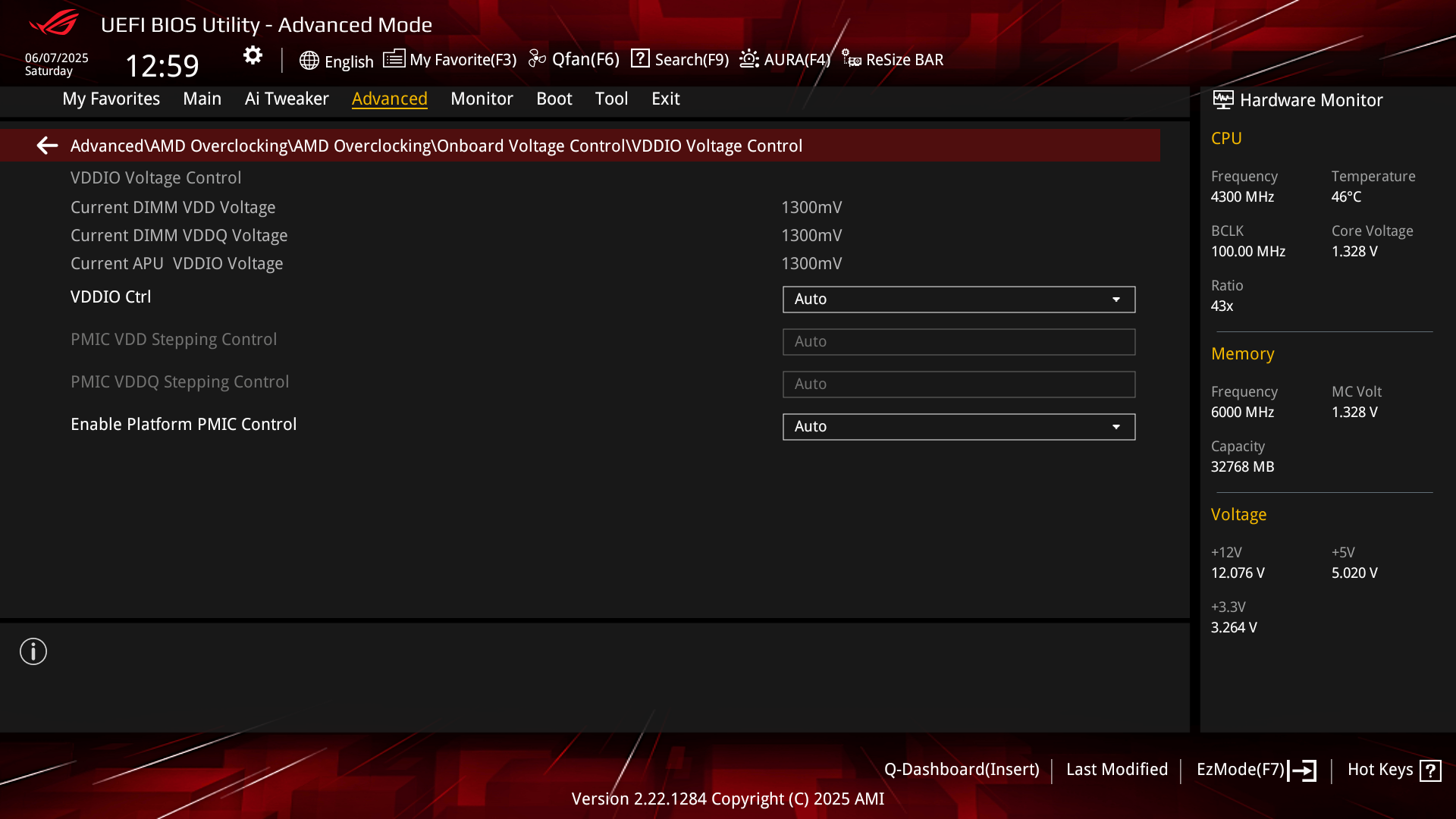Select the Advanced tab
Image resolution: width=1456 pixels, height=819 pixels.
click(390, 99)
